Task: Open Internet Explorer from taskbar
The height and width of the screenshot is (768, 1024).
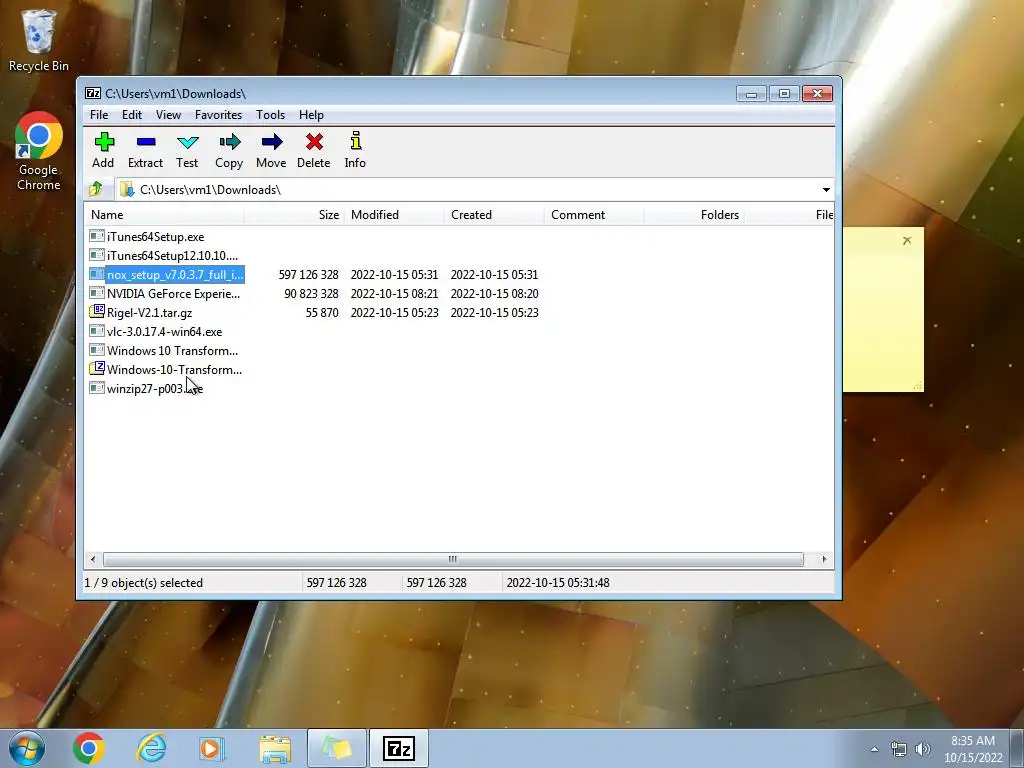Action: [x=151, y=748]
